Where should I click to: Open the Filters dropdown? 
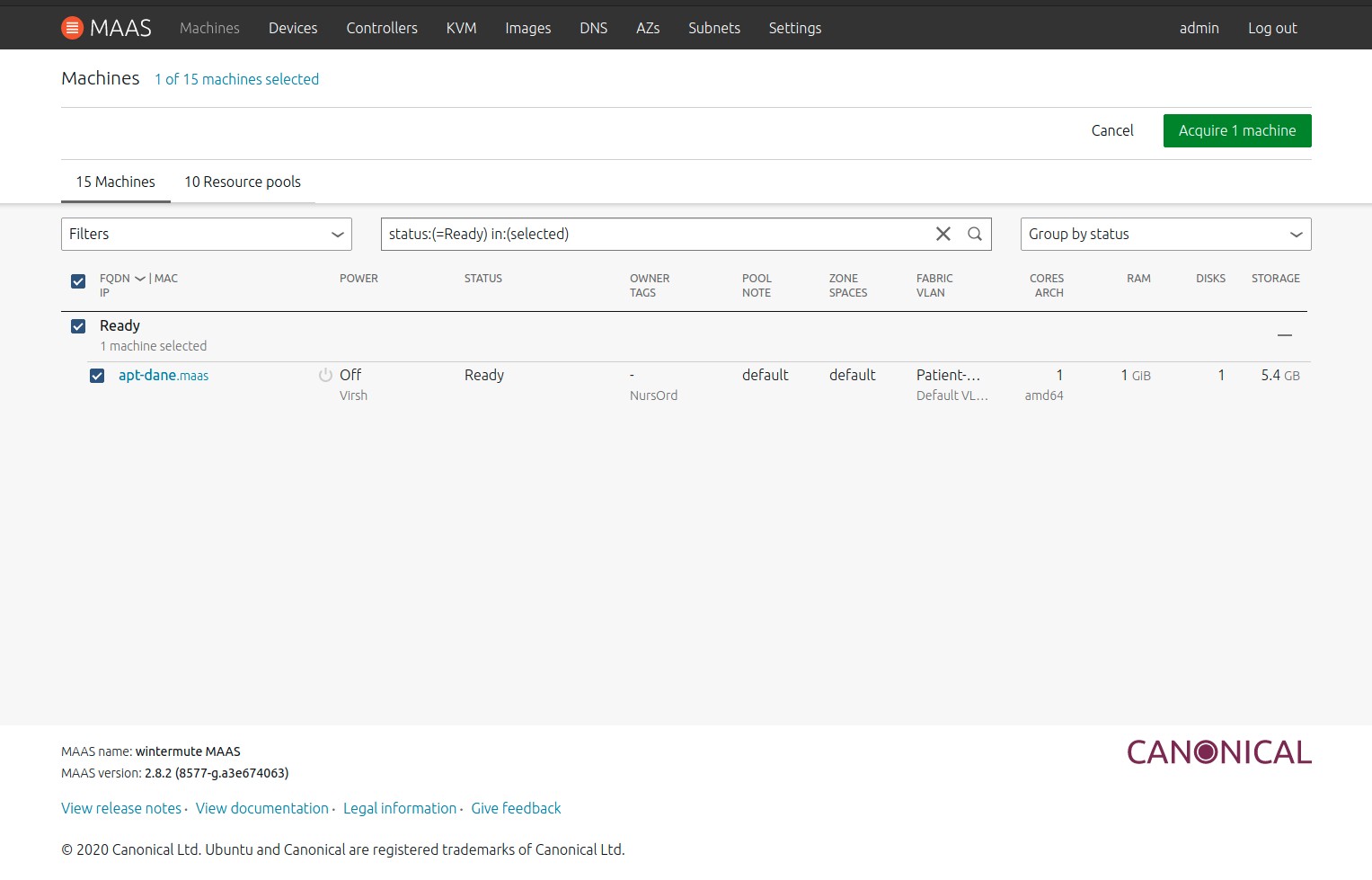206,234
